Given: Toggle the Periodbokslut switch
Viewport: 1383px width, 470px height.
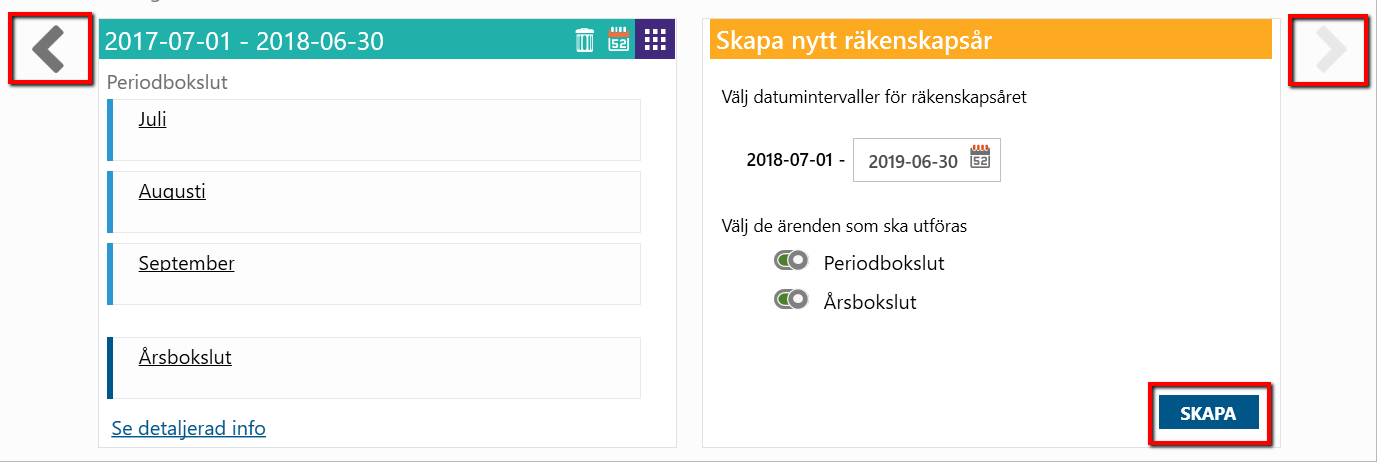Looking at the screenshot, I should 791,262.
